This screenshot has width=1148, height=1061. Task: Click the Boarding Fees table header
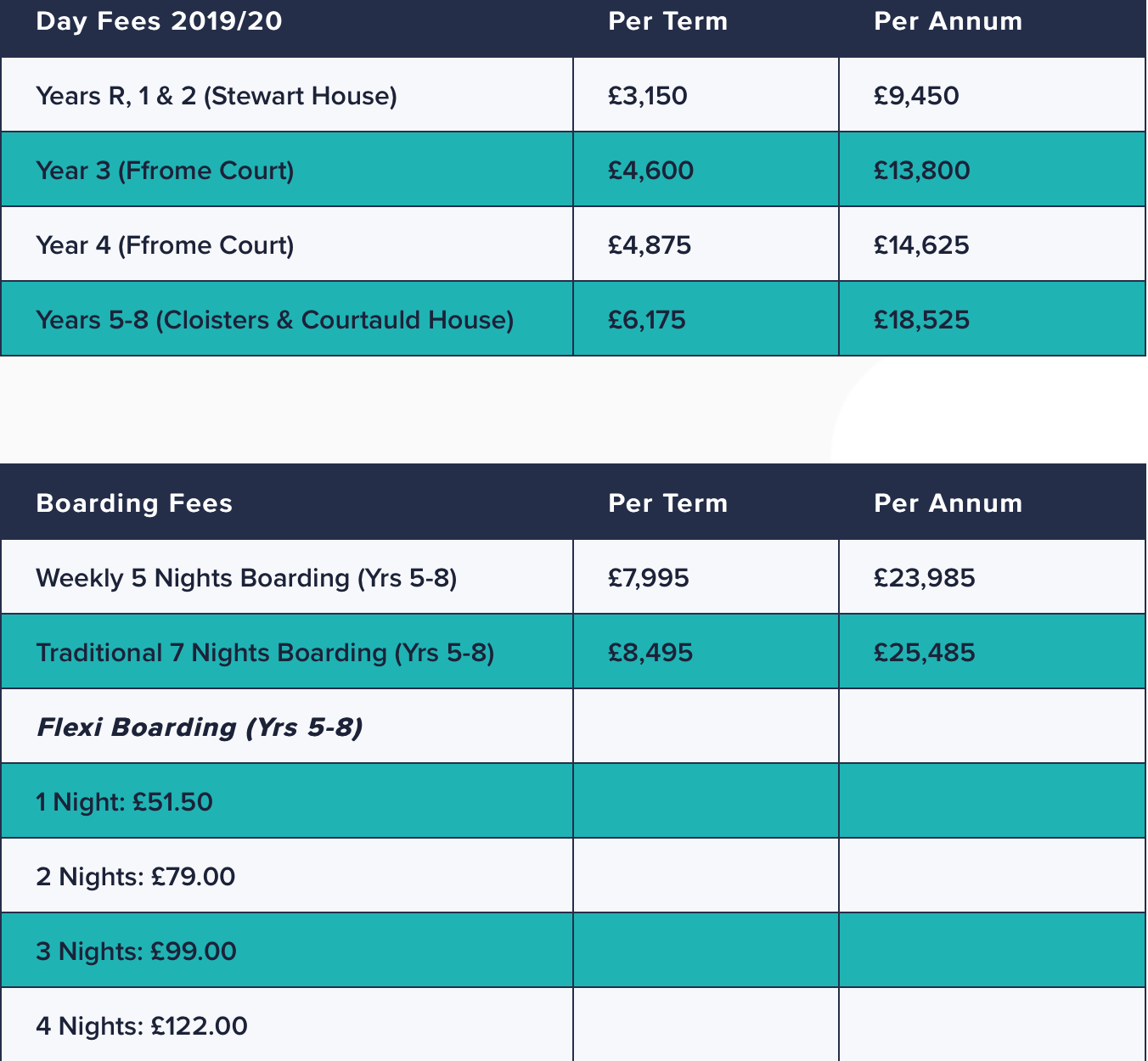click(x=134, y=503)
